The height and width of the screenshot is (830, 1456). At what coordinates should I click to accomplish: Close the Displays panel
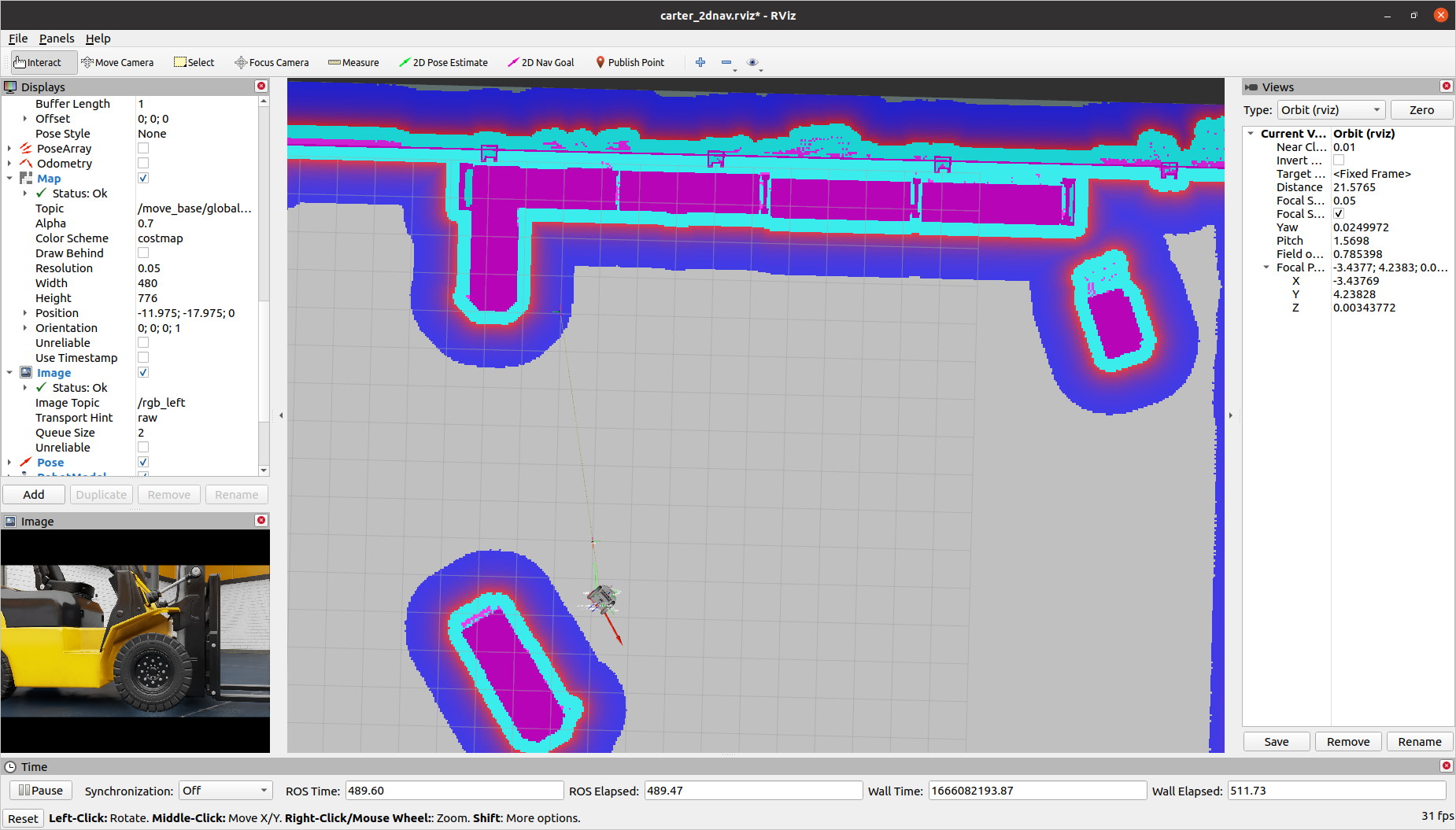point(261,87)
